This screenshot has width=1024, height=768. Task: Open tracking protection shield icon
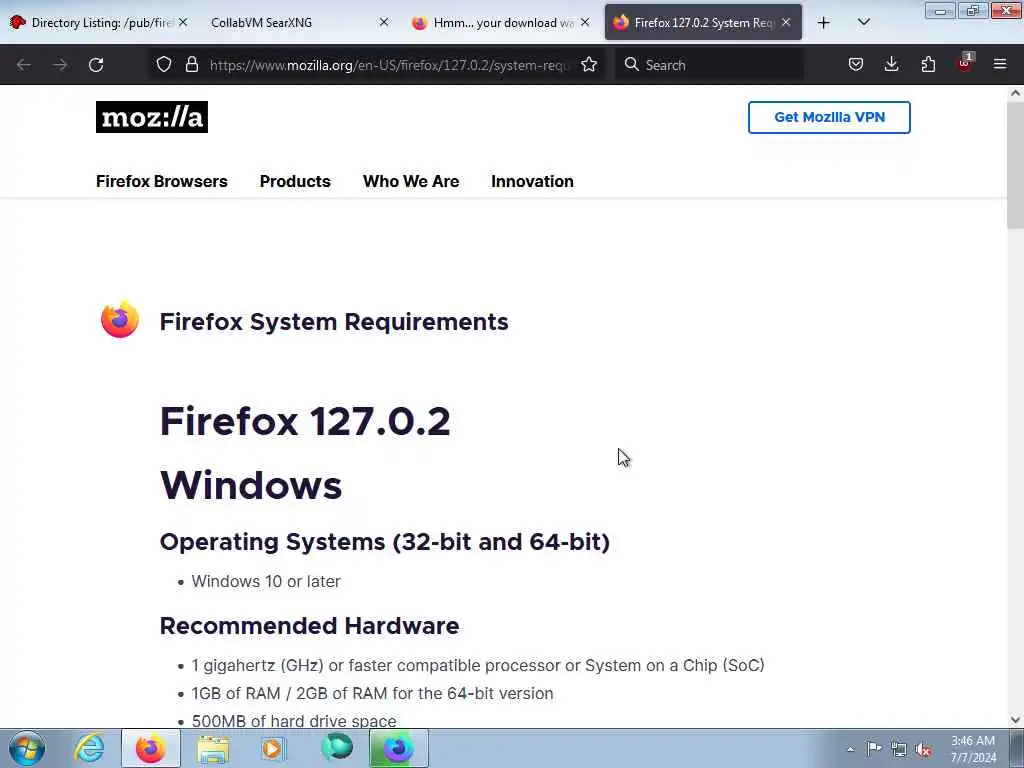tap(164, 65)
